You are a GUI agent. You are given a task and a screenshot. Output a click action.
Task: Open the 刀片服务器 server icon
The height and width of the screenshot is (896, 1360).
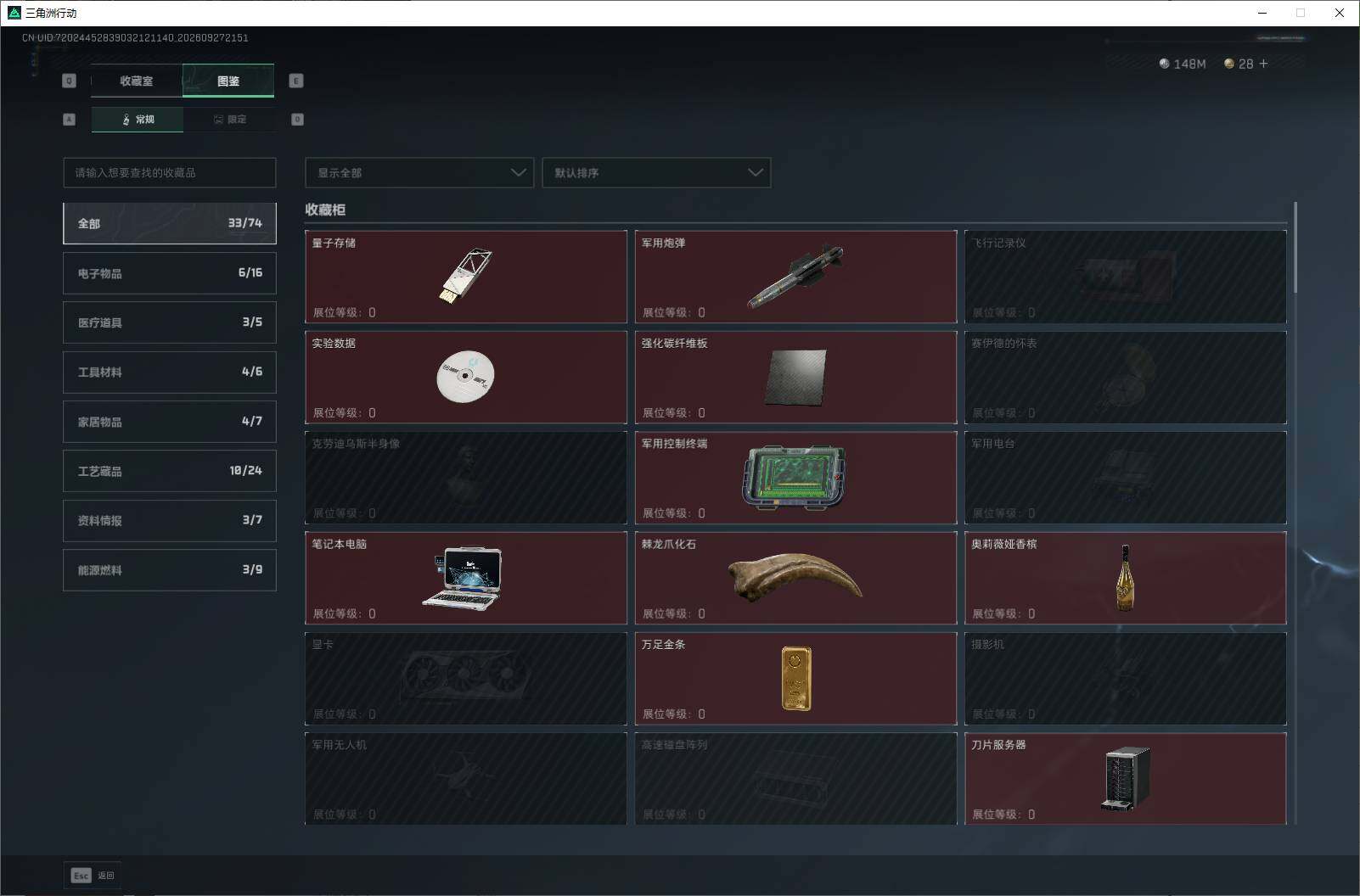(1126, 778)
